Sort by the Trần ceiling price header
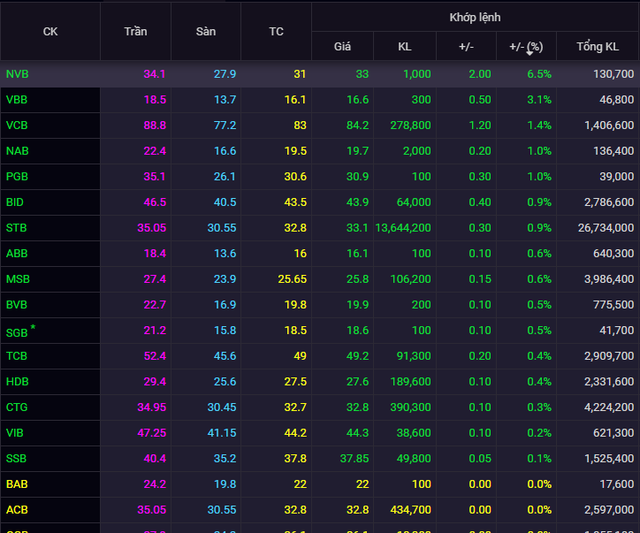The width and height of the screenshot is (640, 533). [x=135, y=31]
